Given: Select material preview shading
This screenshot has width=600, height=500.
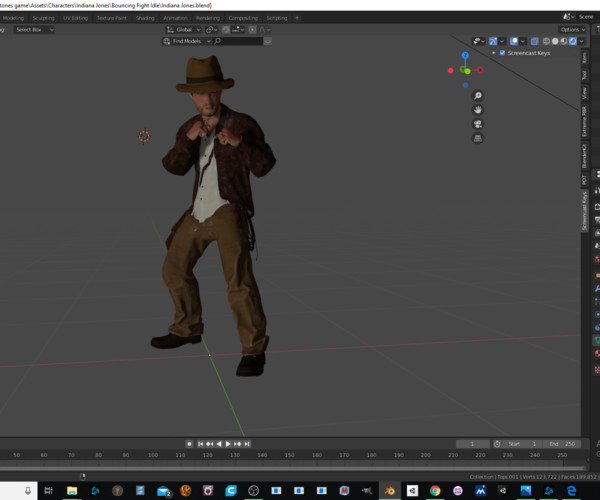Looking at the screenshot, I should coord(564,41).
